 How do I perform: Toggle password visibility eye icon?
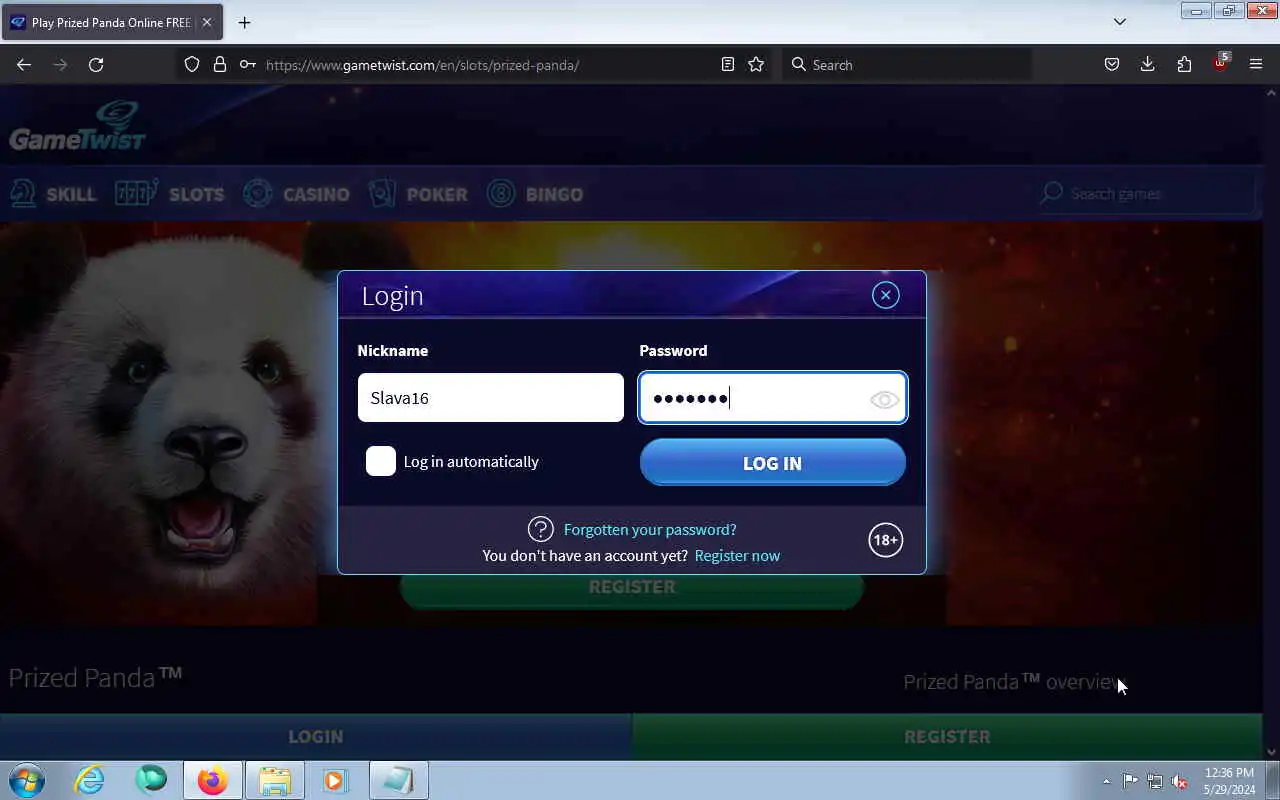(x=884, y=400)
